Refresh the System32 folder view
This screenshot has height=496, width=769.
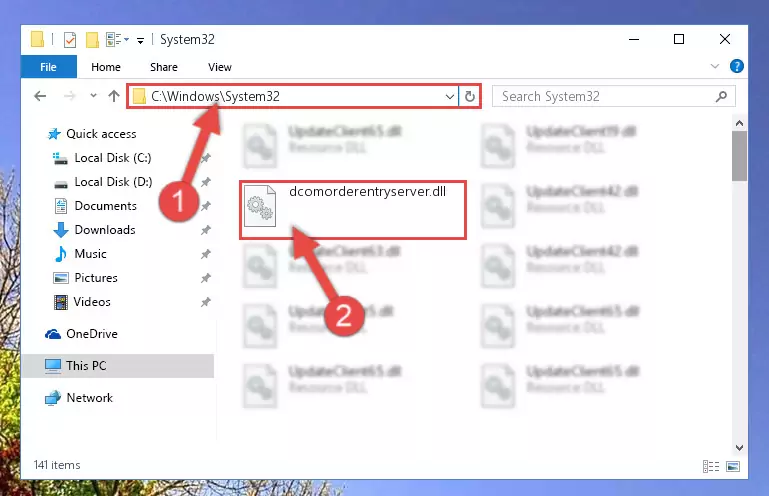(x=470, y=97)
